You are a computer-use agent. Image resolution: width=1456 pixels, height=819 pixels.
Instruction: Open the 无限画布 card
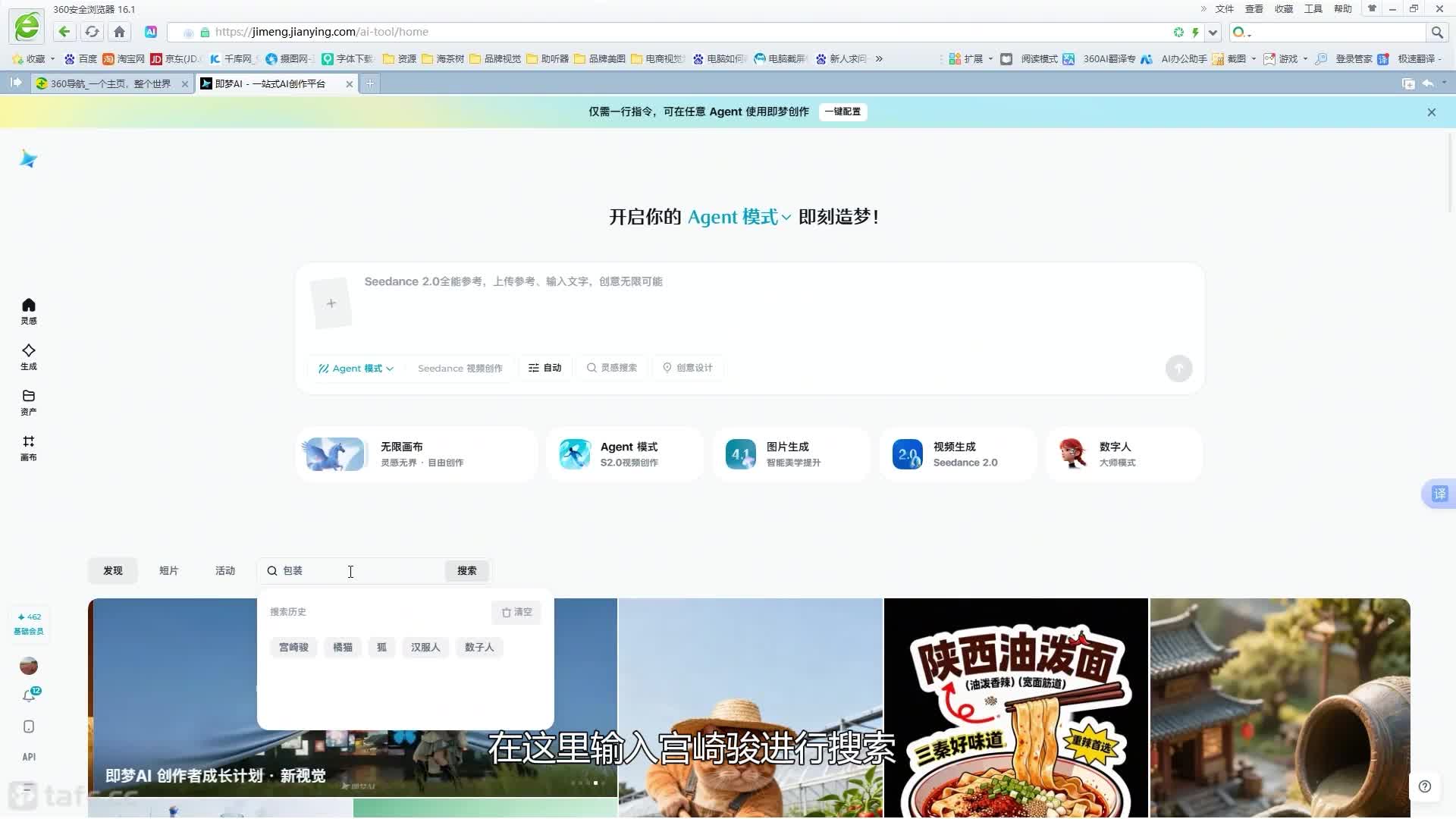(x=416, y=454)
